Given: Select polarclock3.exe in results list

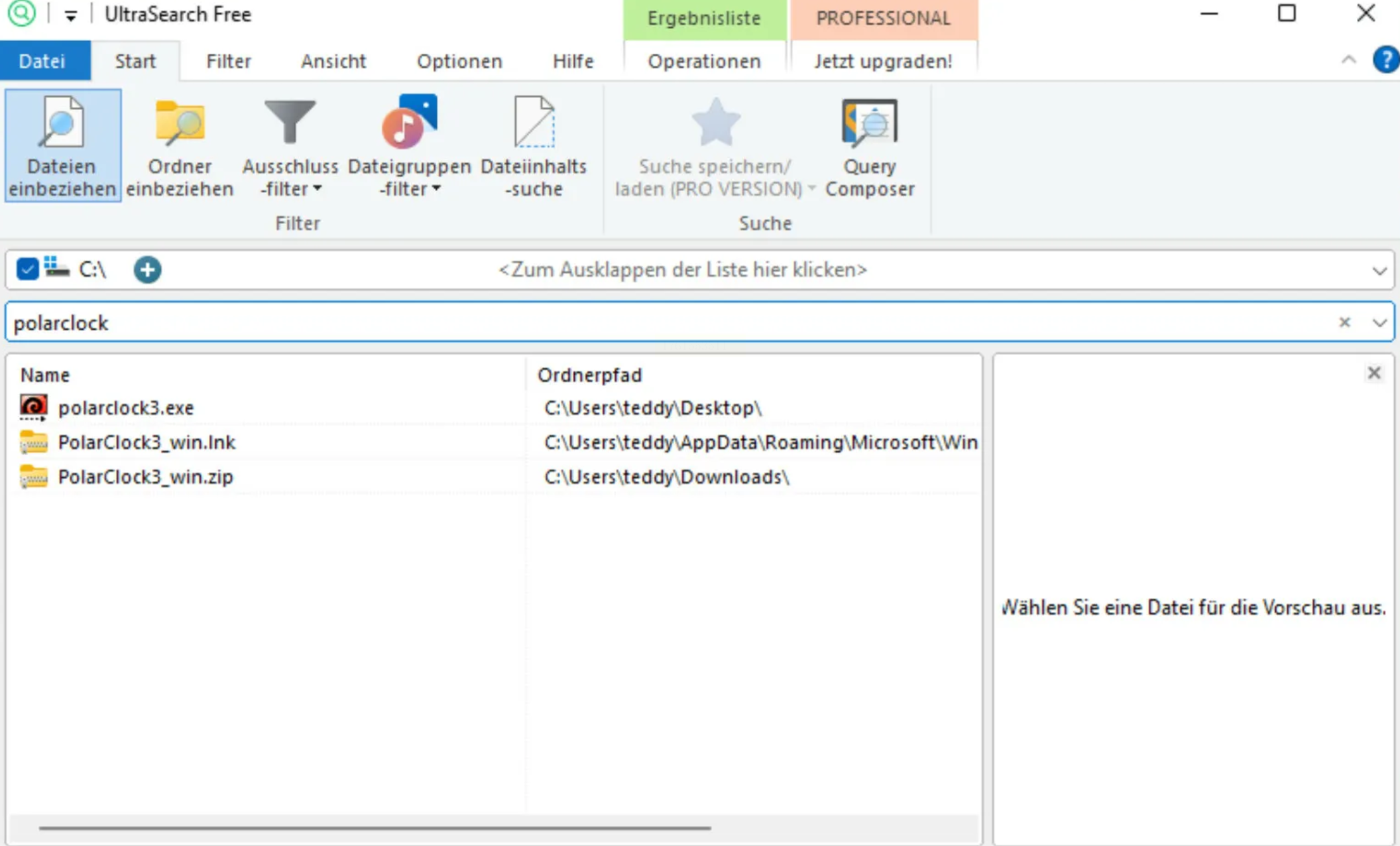Looking at the screenshot, I should tap(126, 408).
